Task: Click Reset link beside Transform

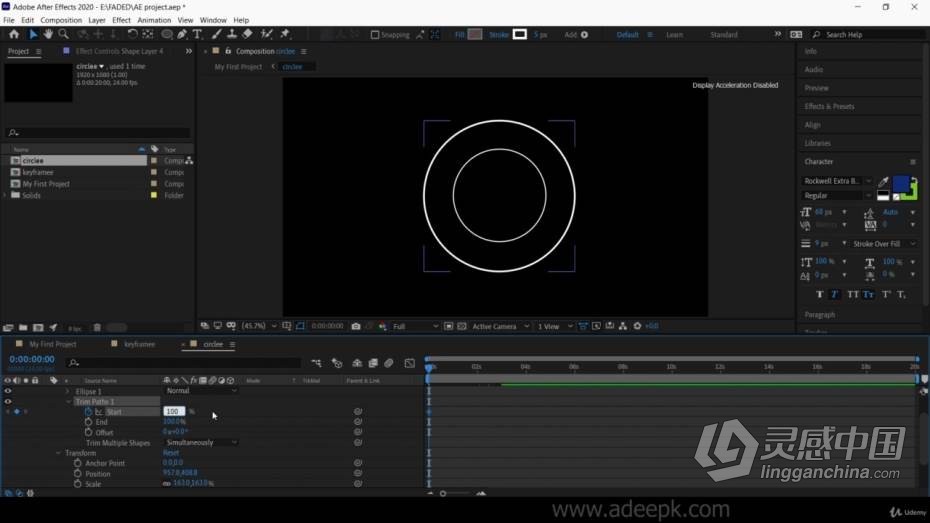Action: tap(171, 453)
